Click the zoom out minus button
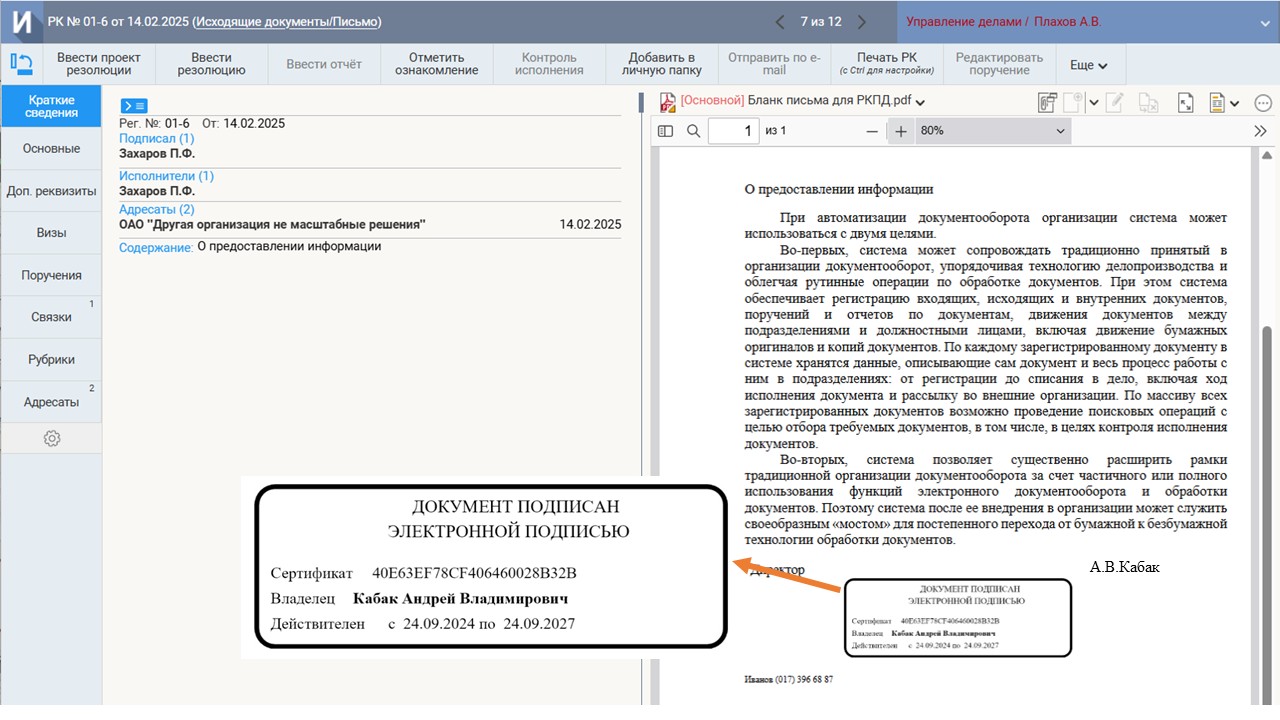 (872, 131)
